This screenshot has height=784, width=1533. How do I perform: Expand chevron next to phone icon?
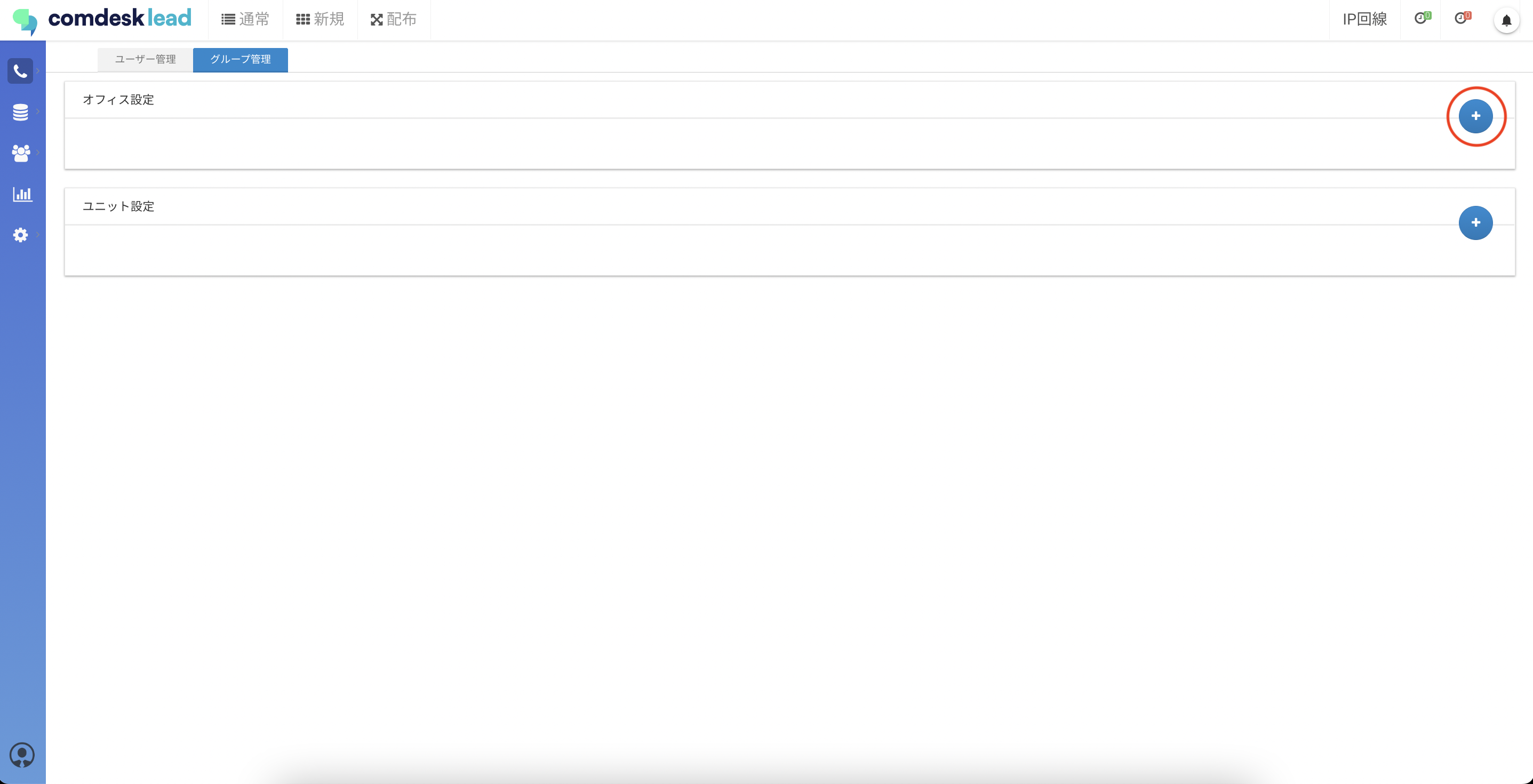[x=38, y=71]
